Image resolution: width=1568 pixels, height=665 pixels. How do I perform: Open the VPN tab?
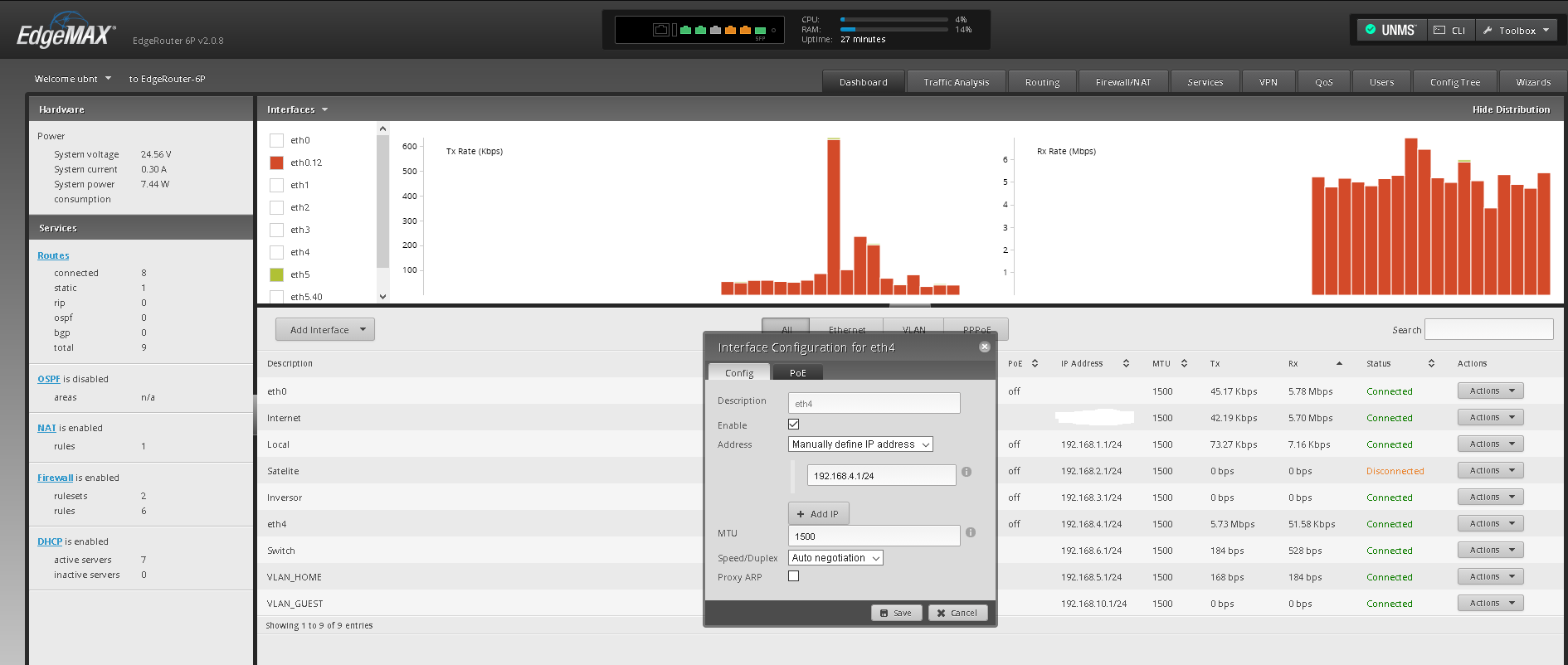[1268, 82]
